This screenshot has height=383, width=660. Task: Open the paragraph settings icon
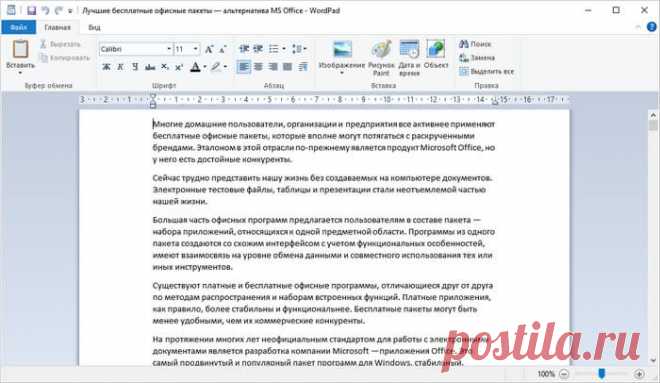tap(303, 67)
